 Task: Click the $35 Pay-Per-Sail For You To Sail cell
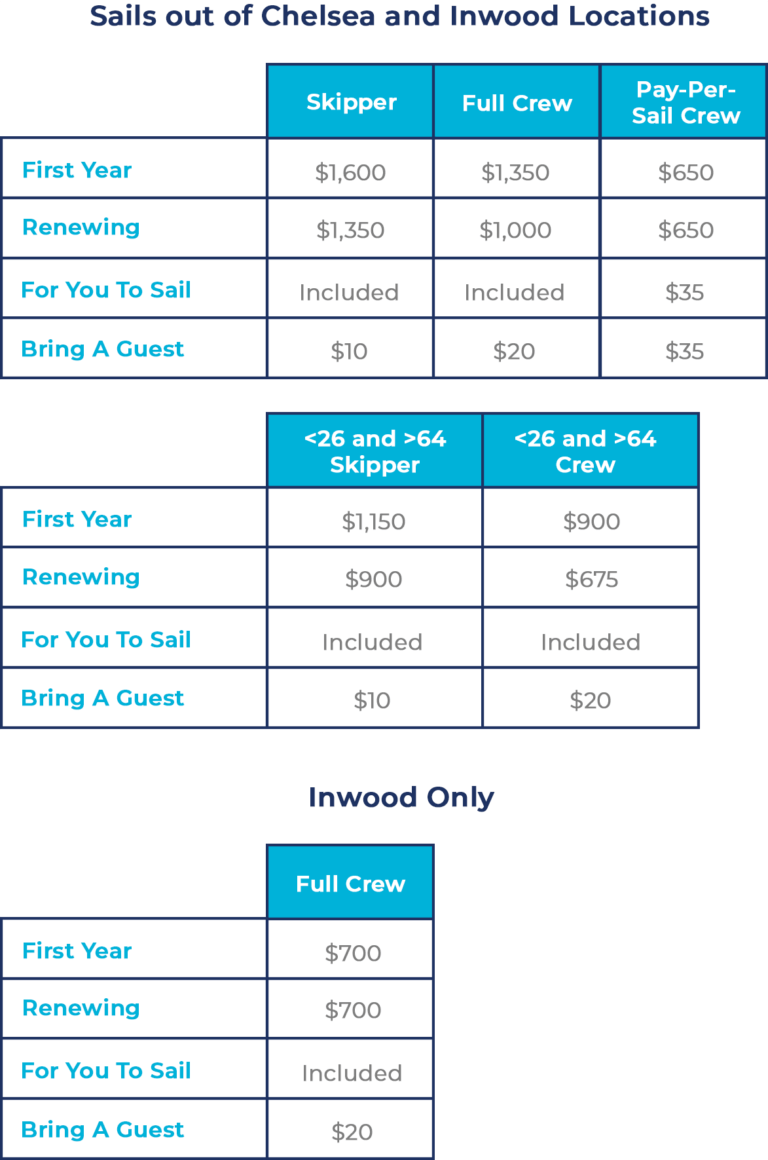coord(684,291)
